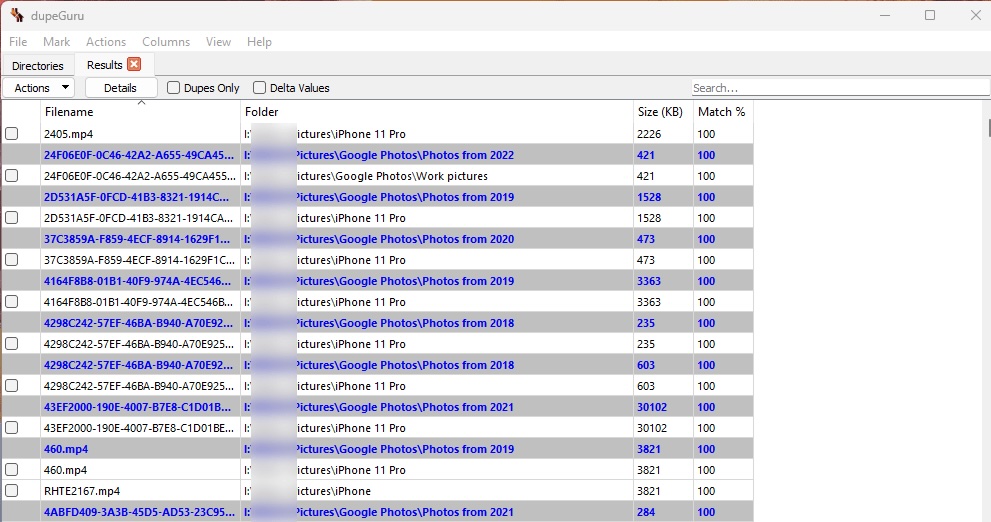Screen dimensions: 991x522
Task: Mark checkbox for 2D531A5F file in iPhone 11 Pro
Action: click(11, 218)
